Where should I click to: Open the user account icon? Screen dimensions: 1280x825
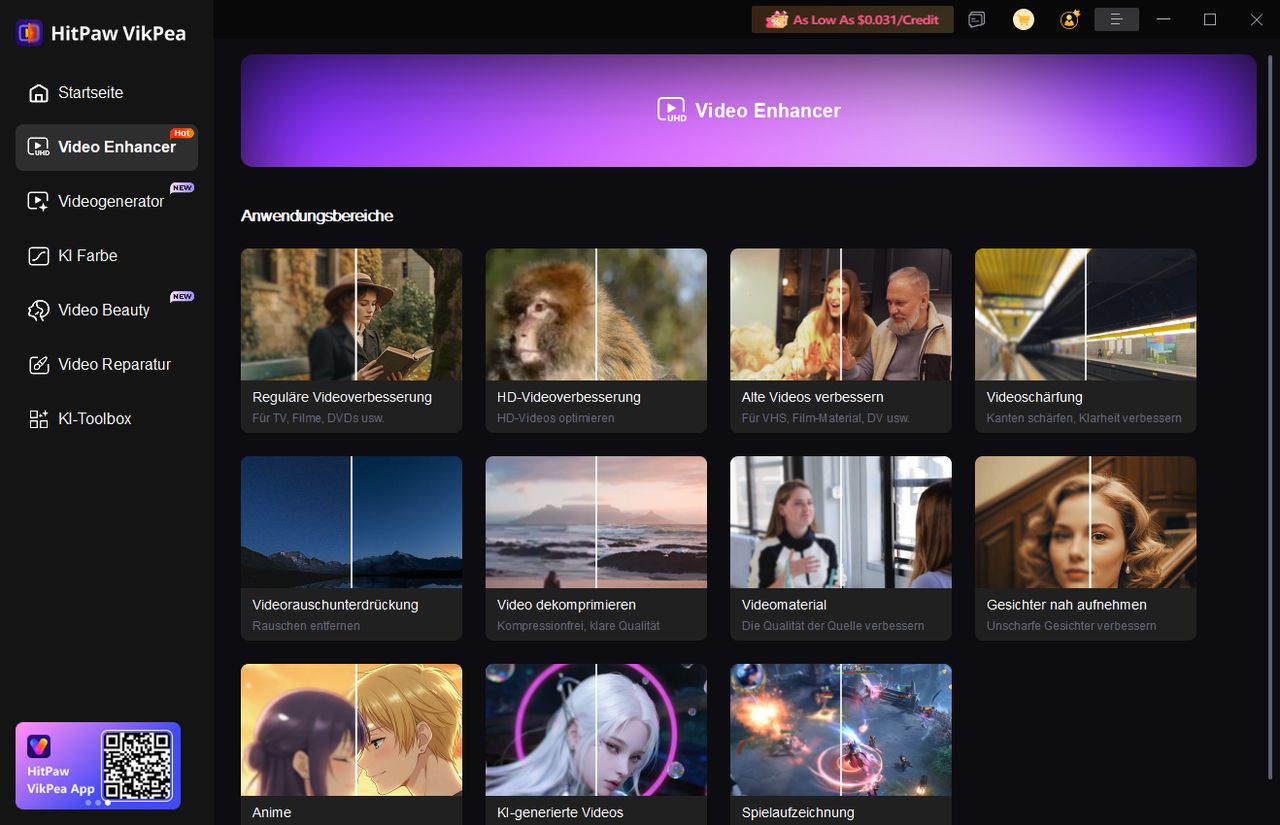tap(1070, 19)
